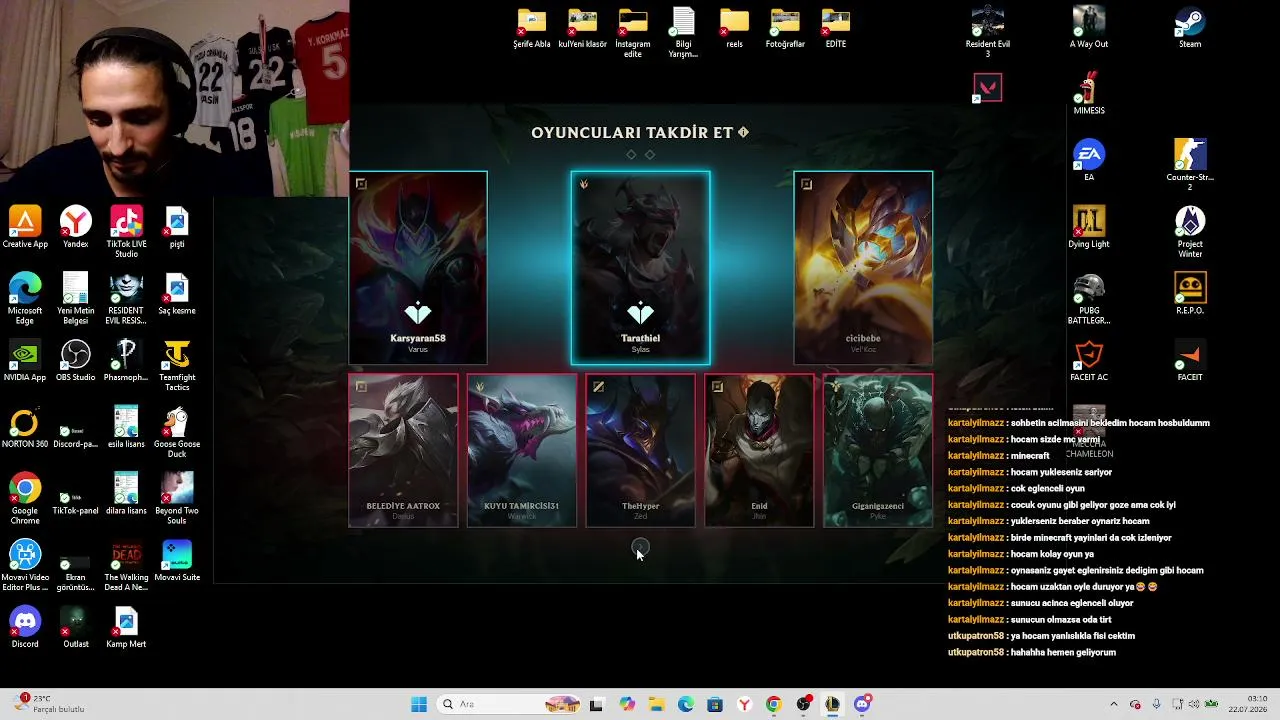The image size is (1280, 720).
Task: Select the Tarathiel Sylas player card
Action: pyautogui.click(x=641, y=268)
